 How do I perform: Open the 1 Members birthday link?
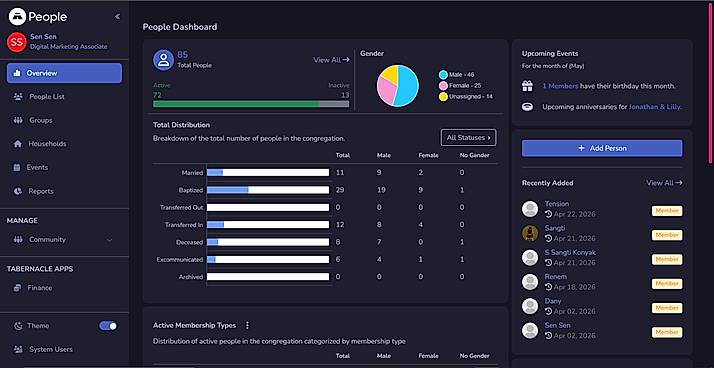[560, 86]
